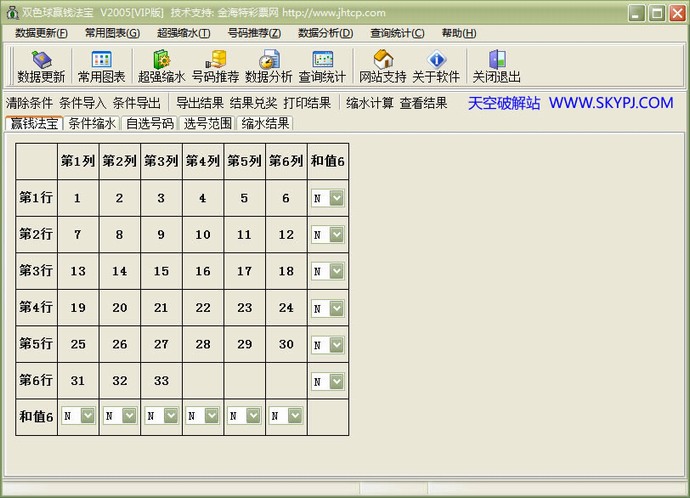This screenshot has height=498, width=690.
Task: Open the 超强缩水(T) menu
Action: (183, 33)
